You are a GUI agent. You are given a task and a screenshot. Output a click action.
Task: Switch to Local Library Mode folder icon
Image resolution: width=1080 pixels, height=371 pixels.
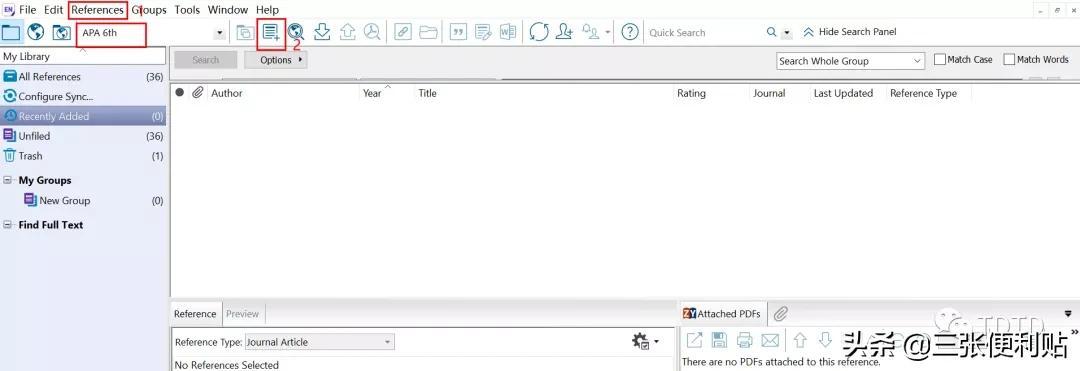(x=11, y=32)
